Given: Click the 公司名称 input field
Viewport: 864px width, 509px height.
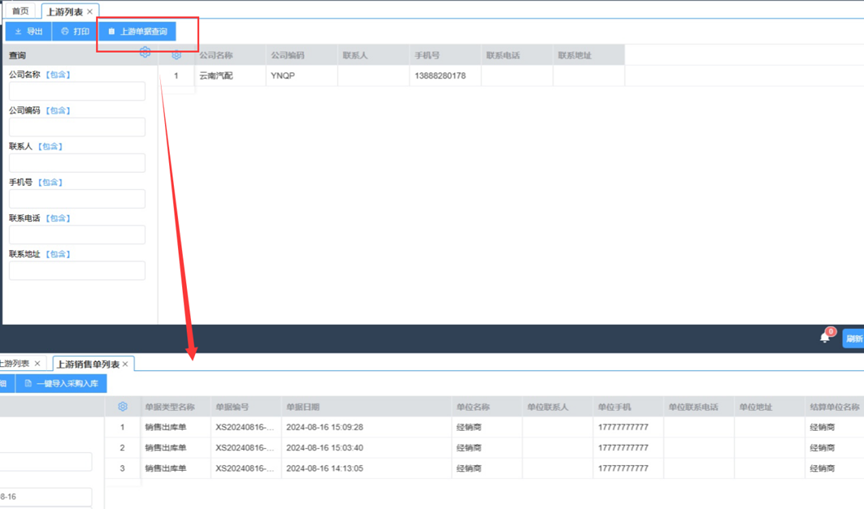Looking at the screenshot, I should 77,91.
